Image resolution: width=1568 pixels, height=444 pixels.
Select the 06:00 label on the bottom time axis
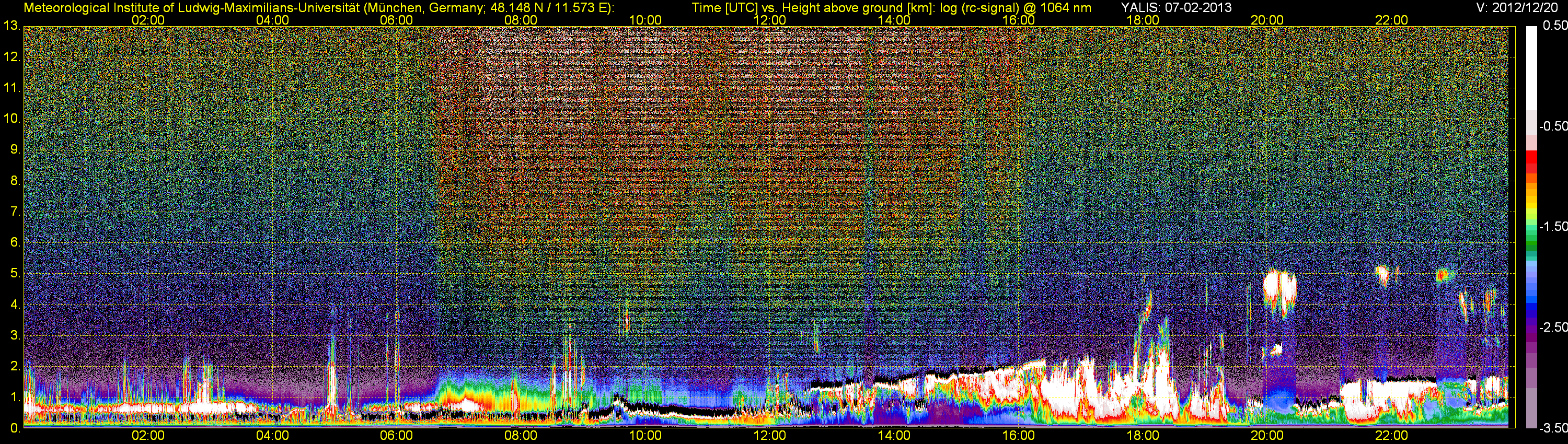tap(396, 436)
